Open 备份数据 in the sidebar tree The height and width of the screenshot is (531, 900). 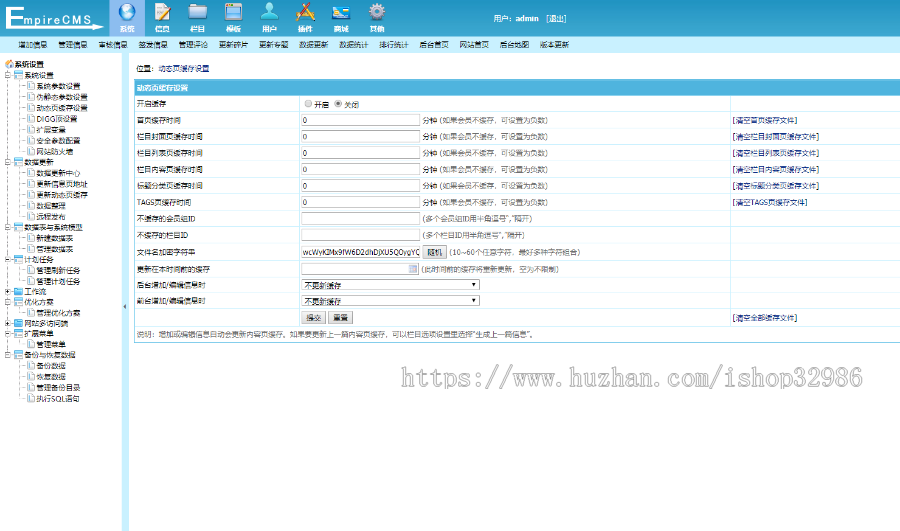click(x=51, y=365)
